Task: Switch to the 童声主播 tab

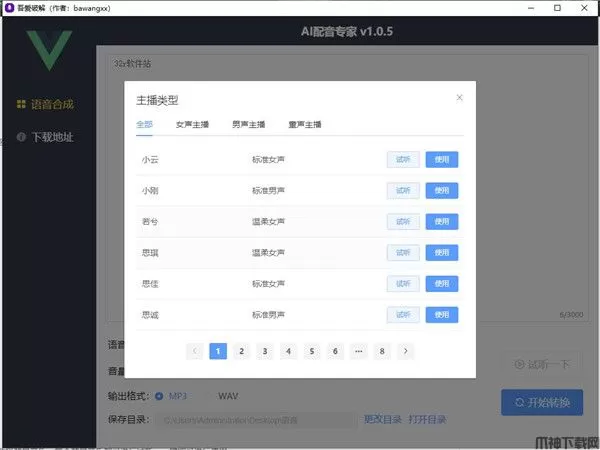Action: 305,124
